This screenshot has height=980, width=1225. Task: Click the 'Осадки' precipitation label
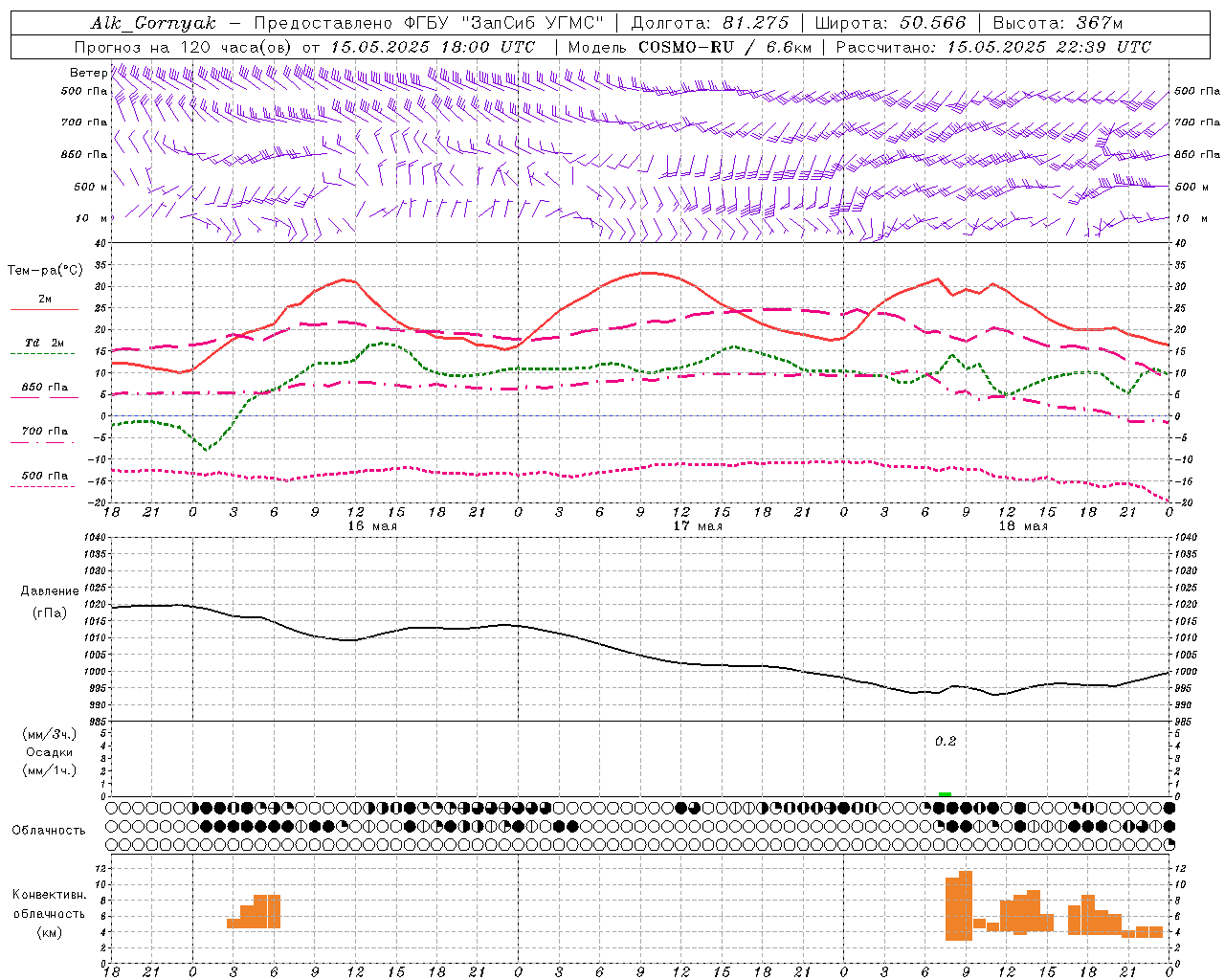click(50, 752)
